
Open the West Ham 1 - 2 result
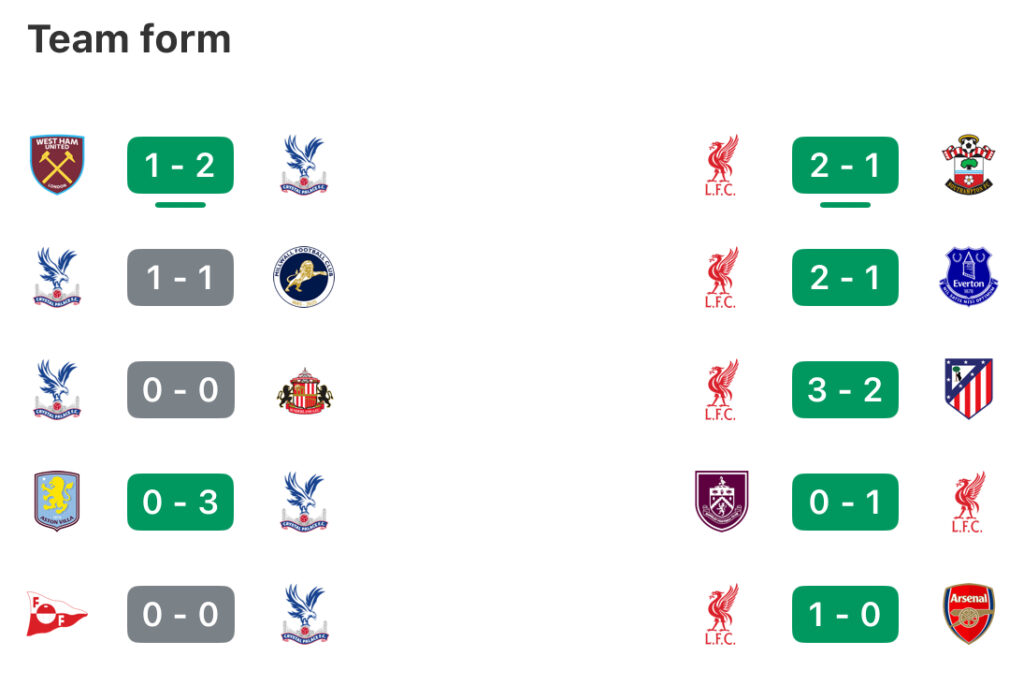180,165
